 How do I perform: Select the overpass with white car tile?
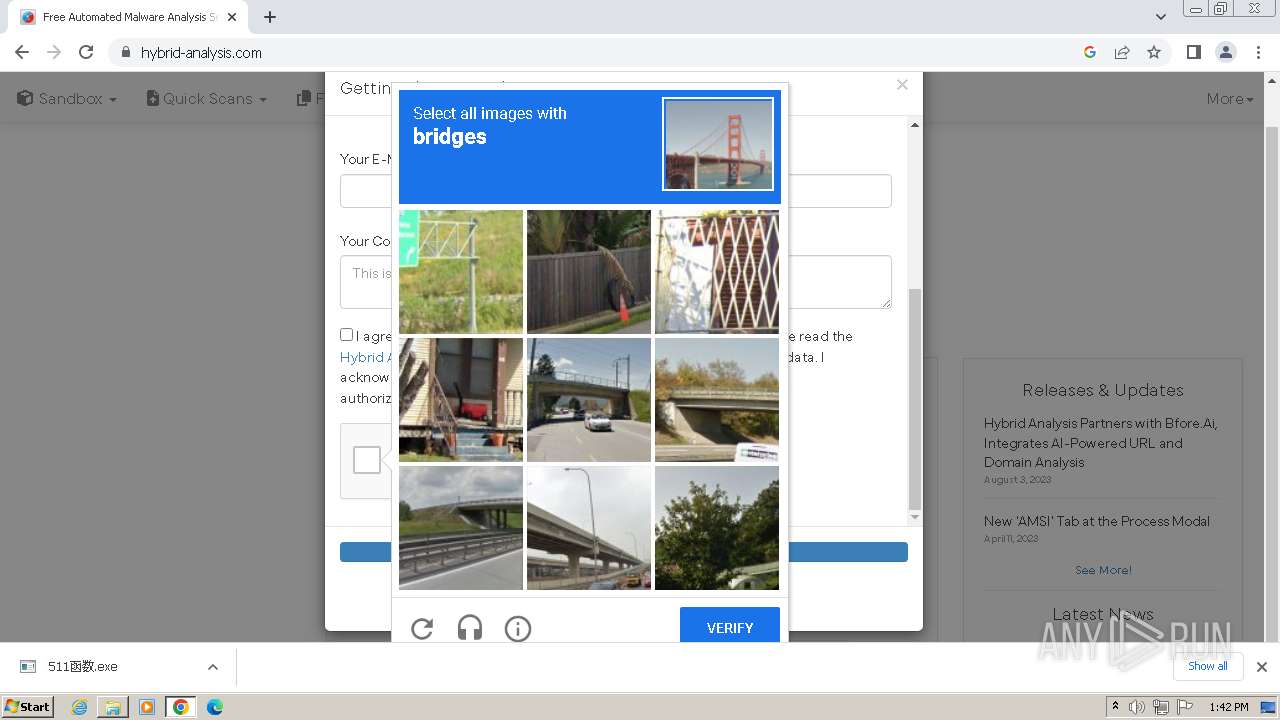pyautogui.click(x=589, y=400)
